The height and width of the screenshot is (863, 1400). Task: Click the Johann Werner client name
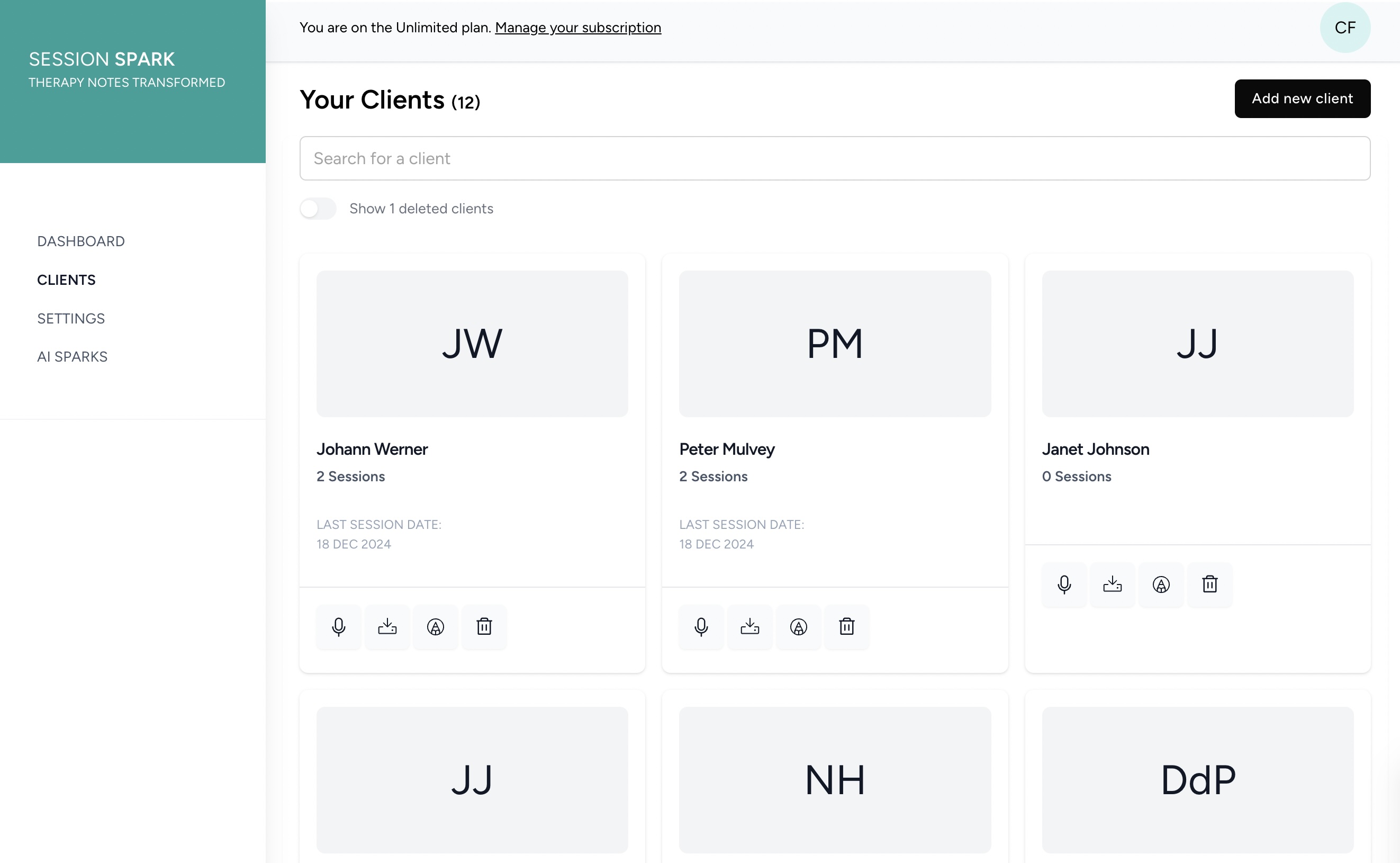pos(372,449)
